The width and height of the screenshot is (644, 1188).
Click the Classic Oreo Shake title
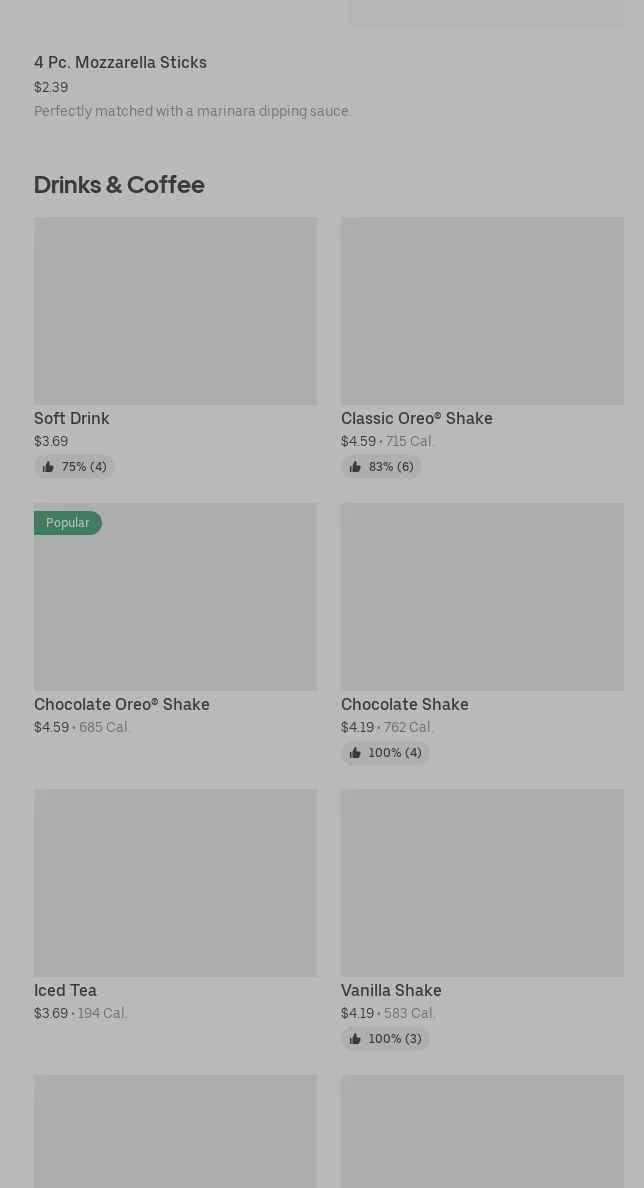(x=417, y=418)
